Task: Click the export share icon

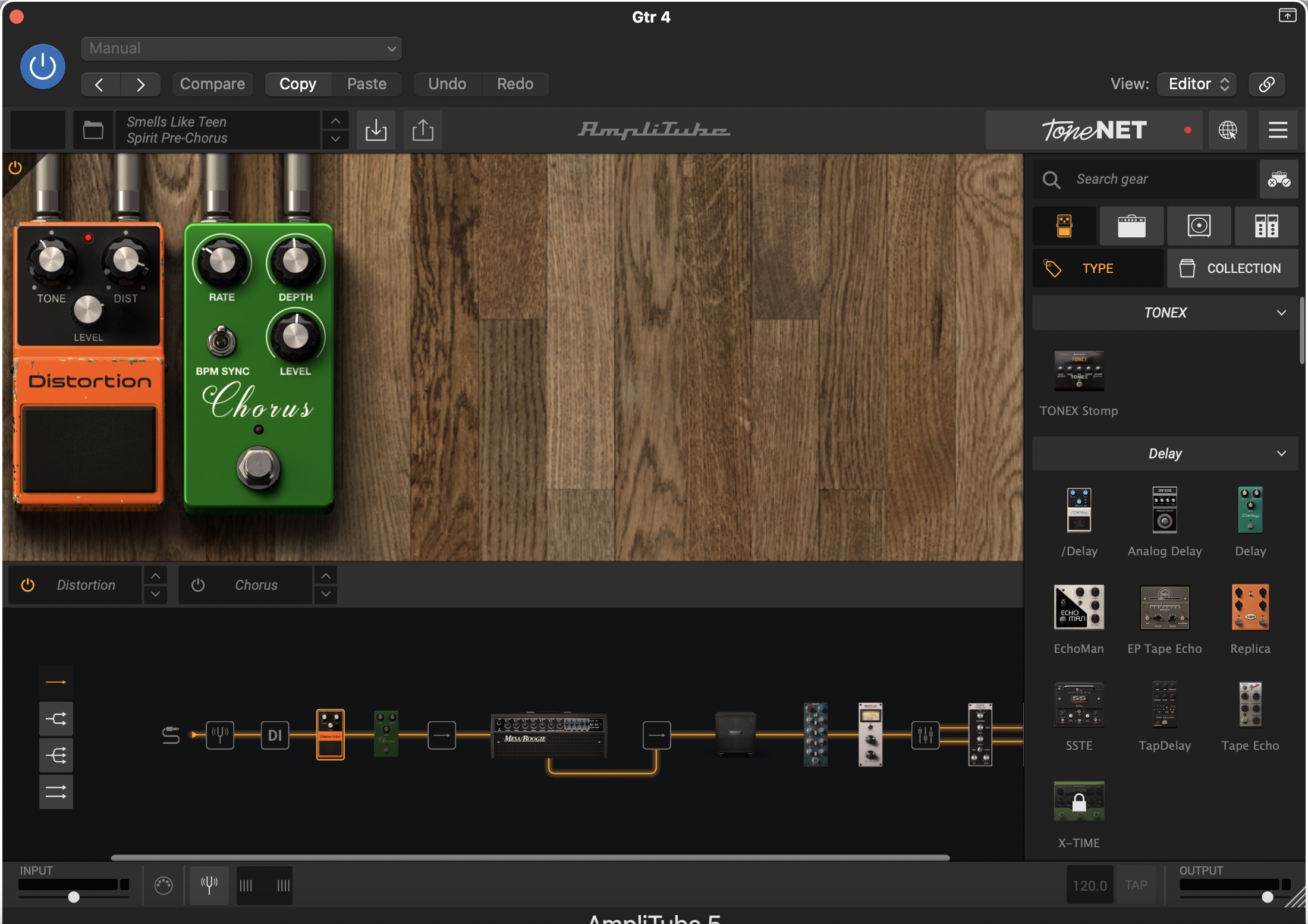Action: click(x=423, y=130)
